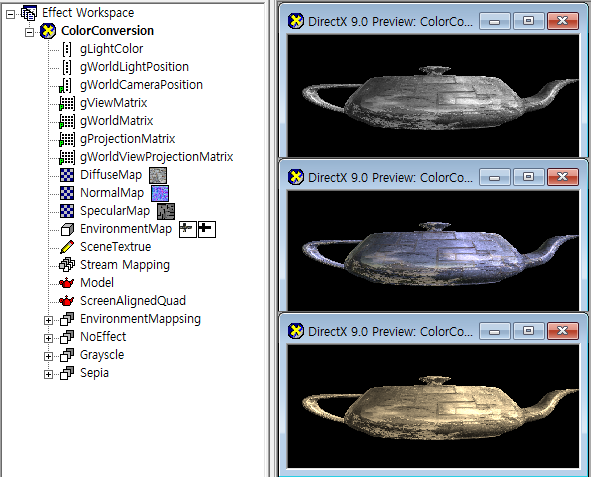Click the gViewMatrix matrix icon
591x477 pixels.
[x=67, y=103]
